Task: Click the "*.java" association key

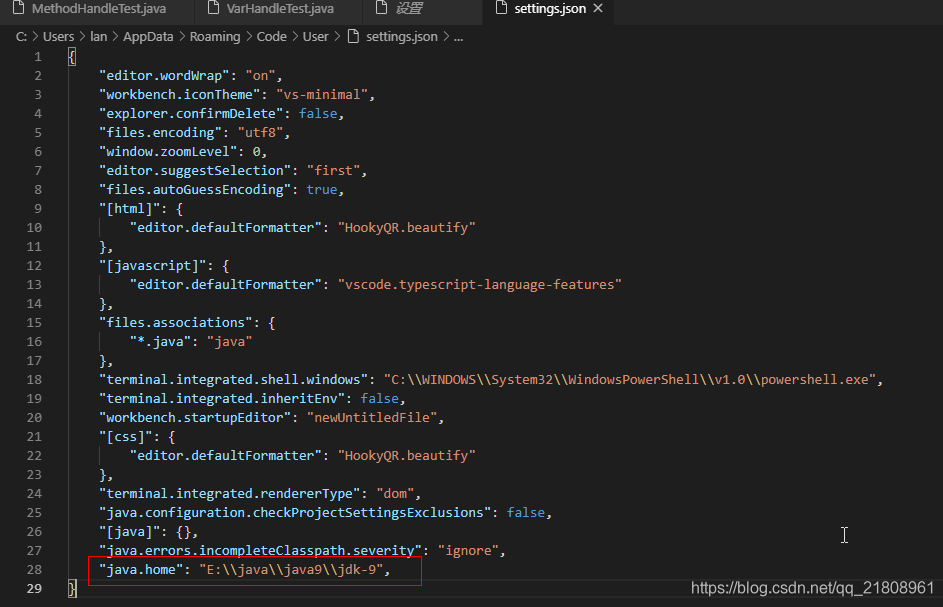Action: pyautogui.click(x=161, y=342)
